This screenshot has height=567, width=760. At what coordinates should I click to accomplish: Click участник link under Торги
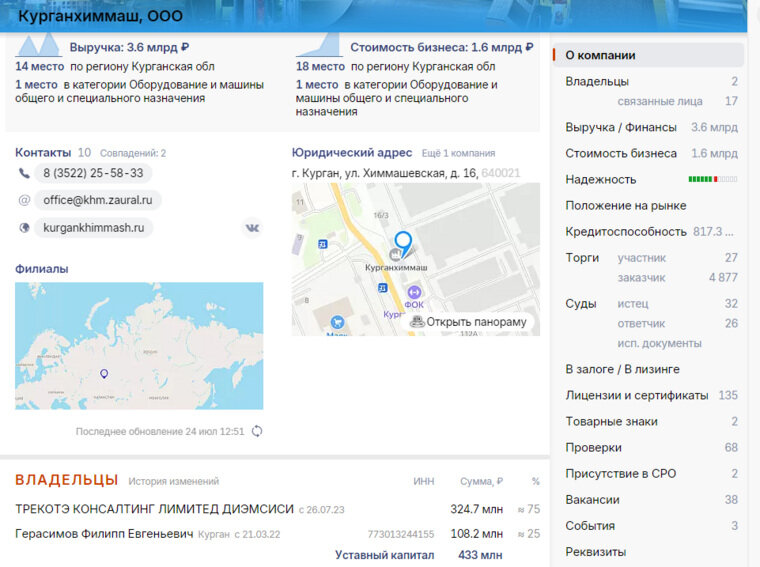click(x=642, y=258)
